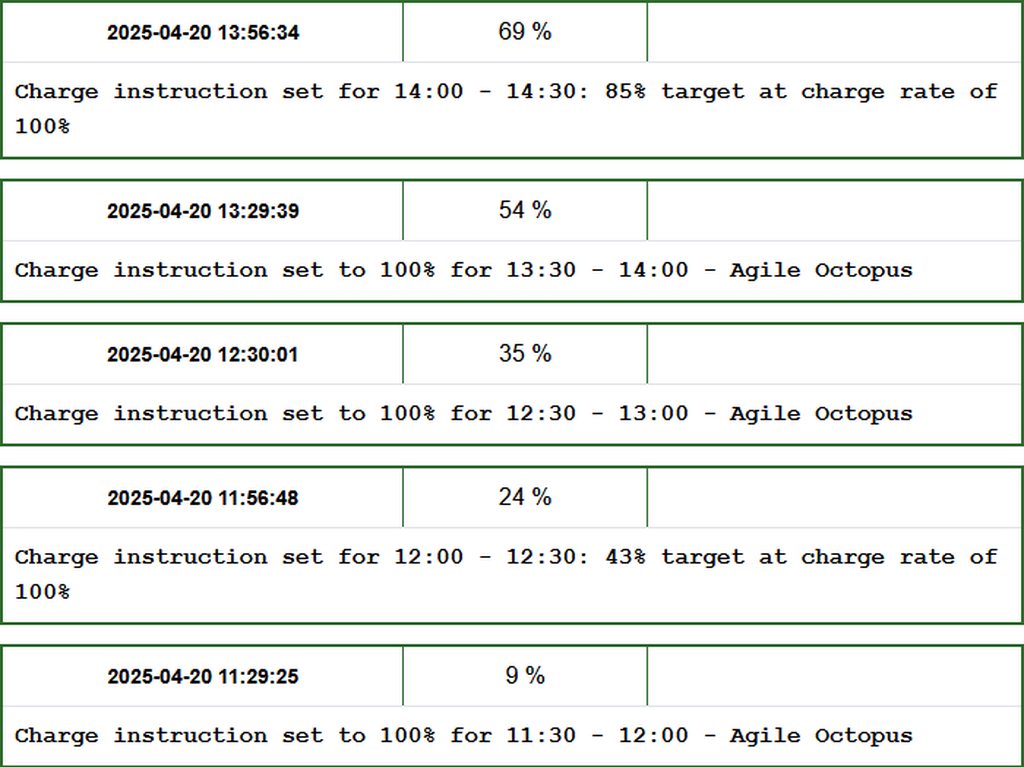This screenshot has height=767, width=1024.
Task: Select the 11:30 - 12:00 Agile Octopus message
Action: click(x=464, y=736)
